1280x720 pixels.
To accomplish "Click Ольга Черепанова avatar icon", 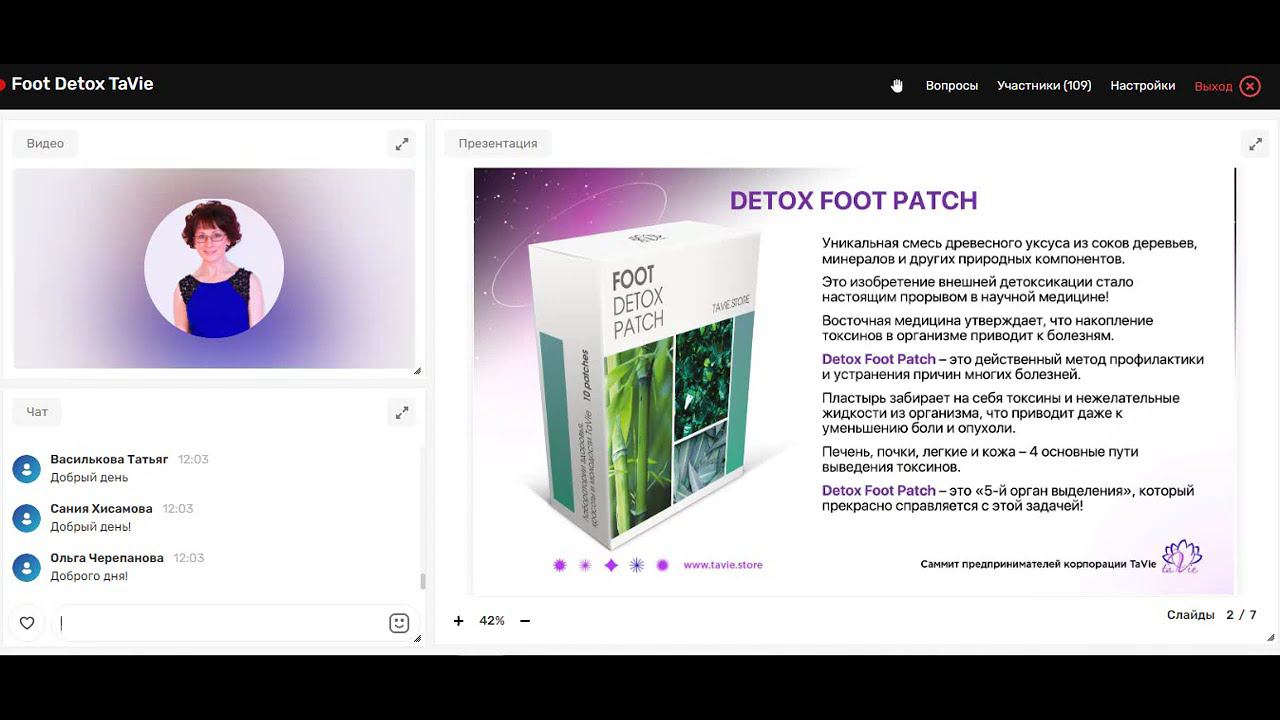I will 26,567.
